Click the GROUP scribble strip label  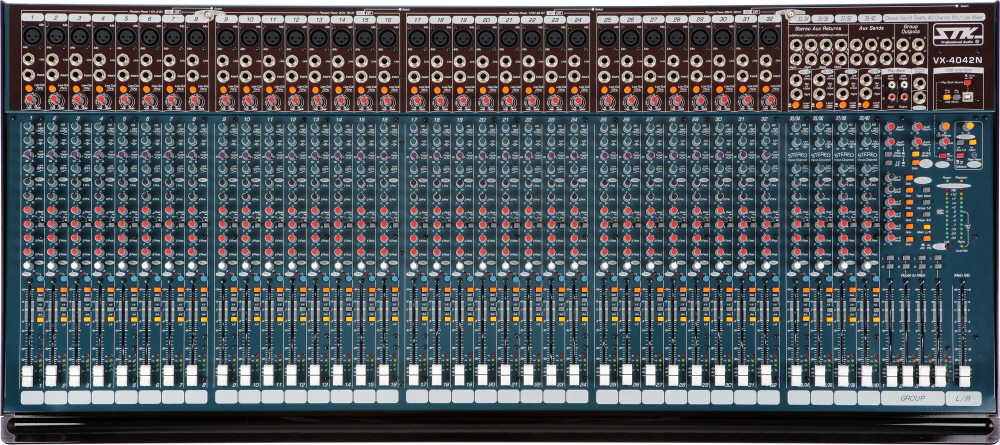[x=912, y=398]
